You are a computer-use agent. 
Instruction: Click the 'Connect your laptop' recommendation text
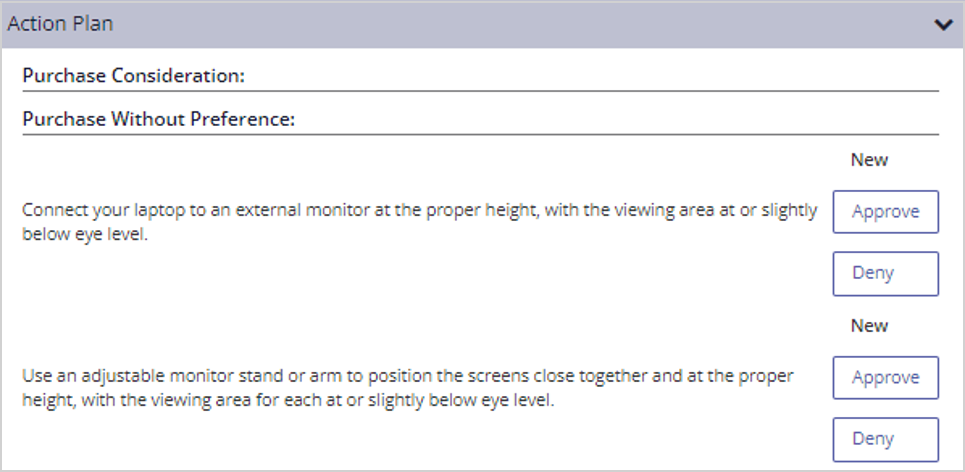point(420,223)
